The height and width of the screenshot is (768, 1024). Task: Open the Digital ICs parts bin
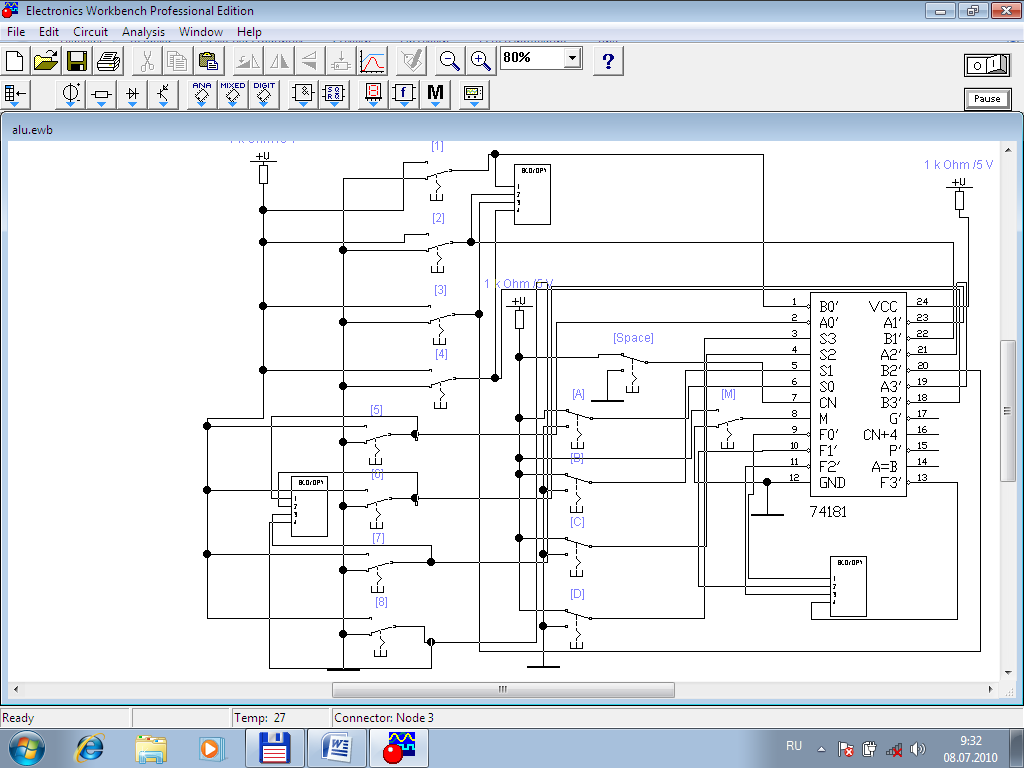(264, 95)
